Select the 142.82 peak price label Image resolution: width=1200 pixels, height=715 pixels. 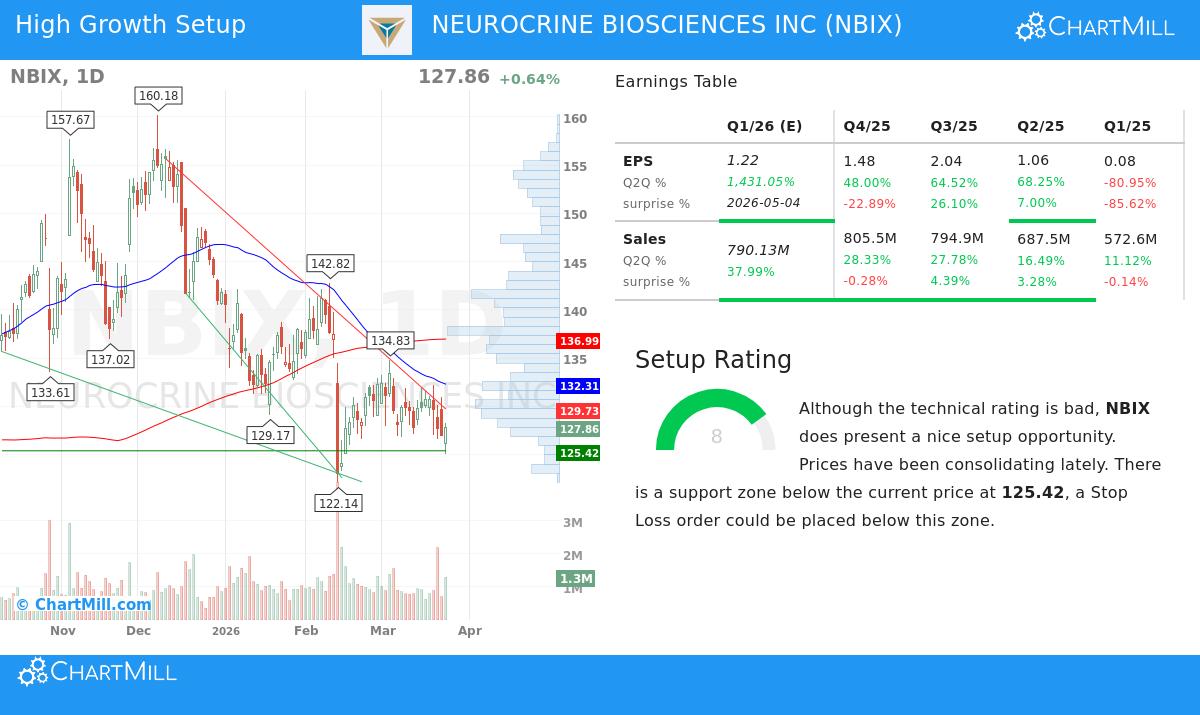331,264
